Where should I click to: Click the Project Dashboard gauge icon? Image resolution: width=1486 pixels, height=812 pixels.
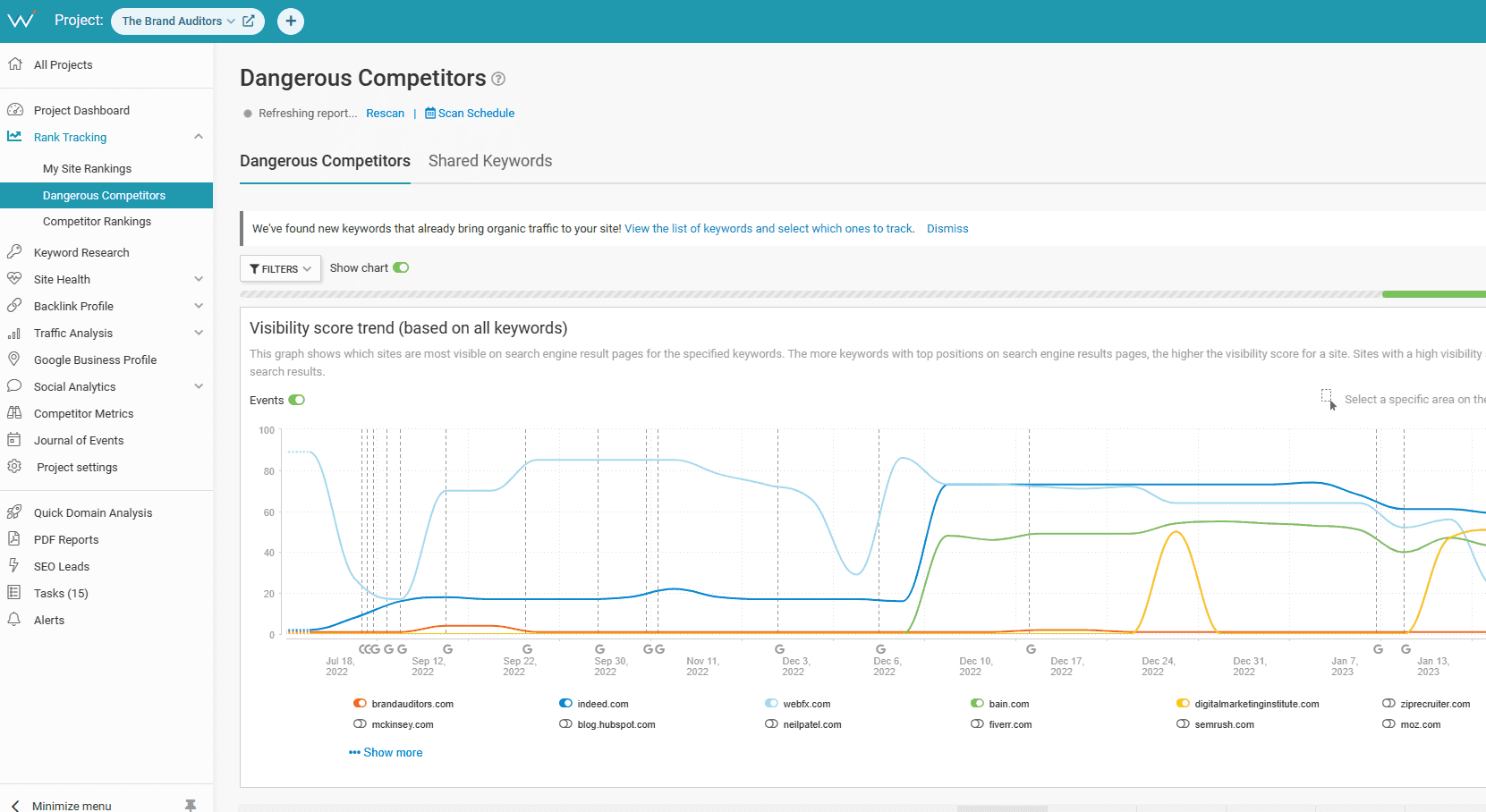[x=14, y=110]
